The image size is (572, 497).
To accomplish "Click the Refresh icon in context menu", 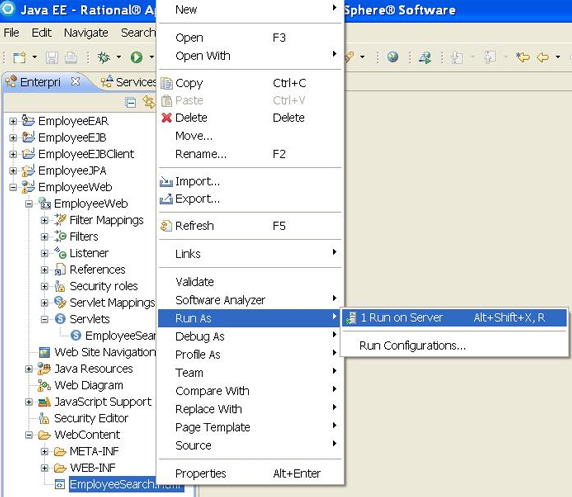I will pos(166,226).
